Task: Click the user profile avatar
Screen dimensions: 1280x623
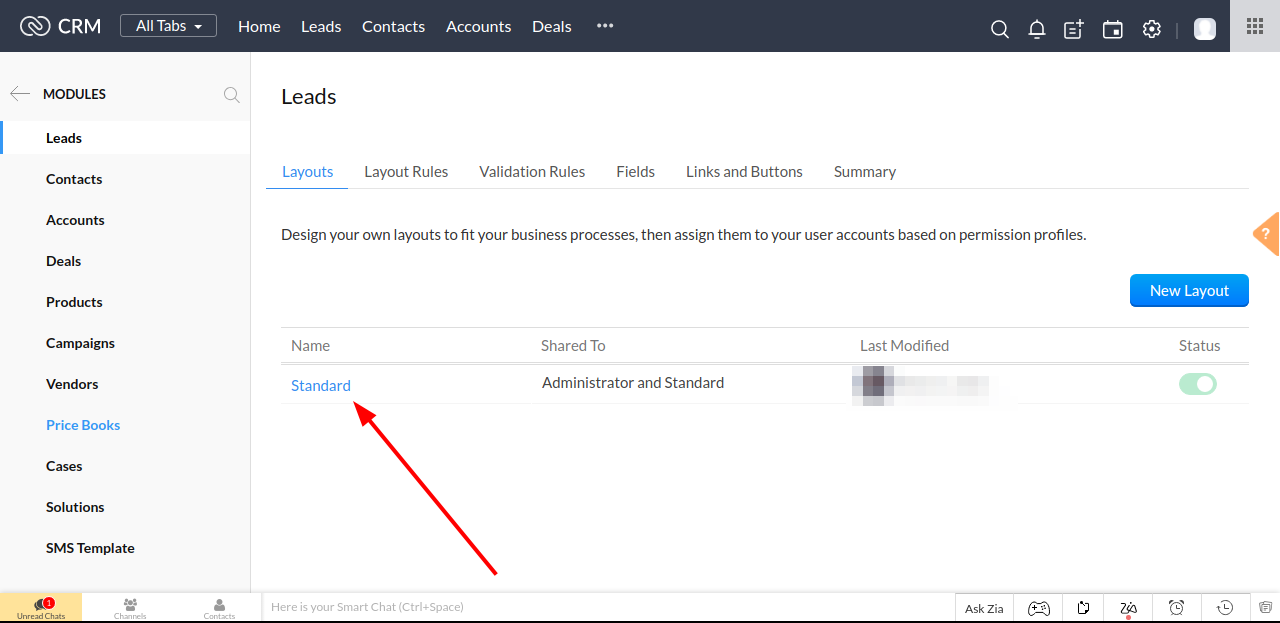Action: [x=1205, y=29]
